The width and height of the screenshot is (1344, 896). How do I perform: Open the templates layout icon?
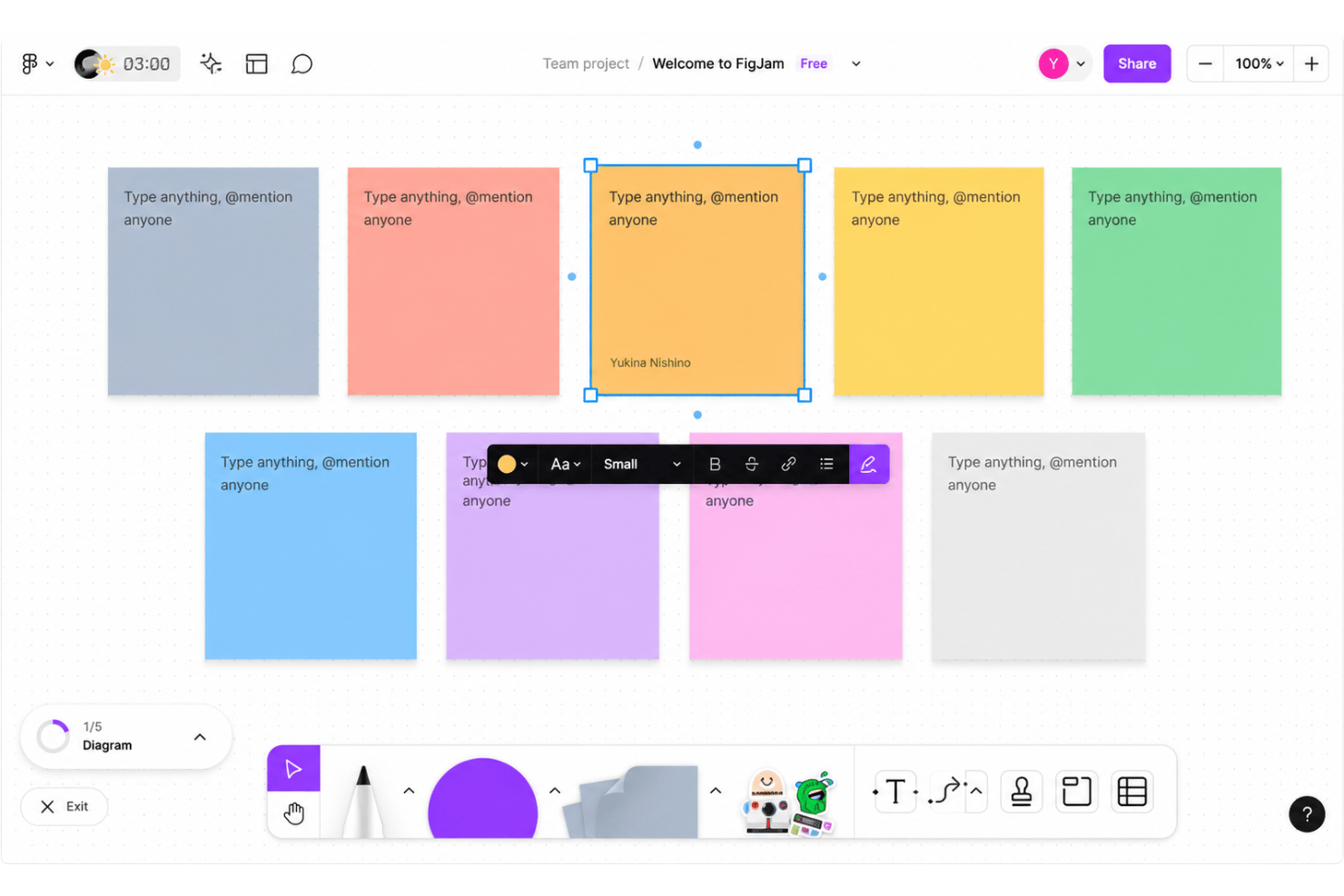point(257,64)
